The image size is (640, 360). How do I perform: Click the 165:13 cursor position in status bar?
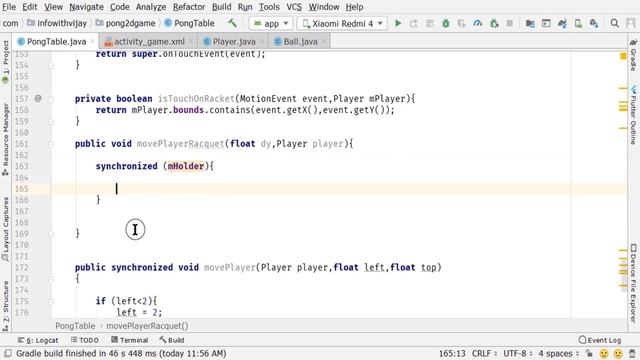(452, 353)
